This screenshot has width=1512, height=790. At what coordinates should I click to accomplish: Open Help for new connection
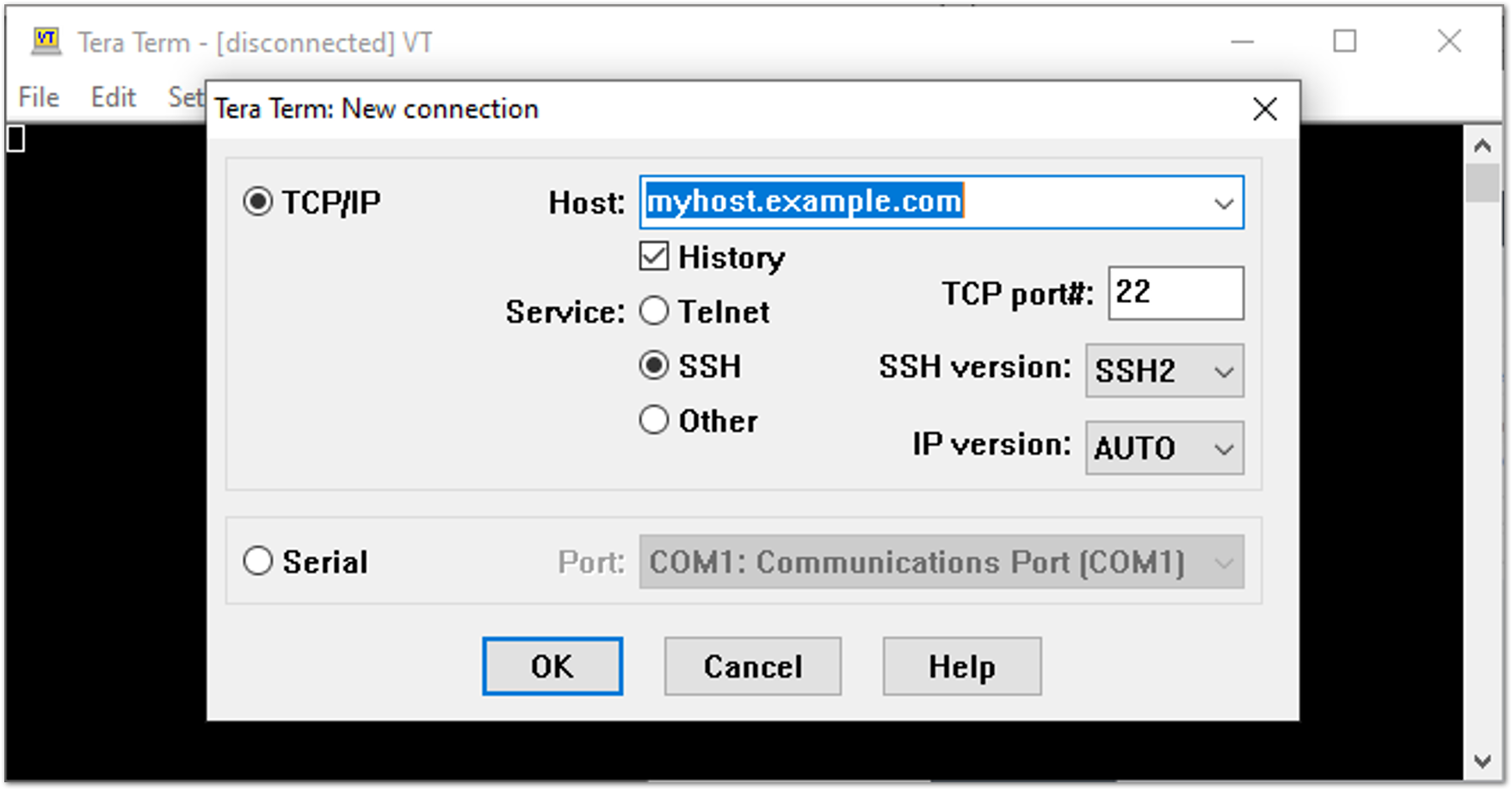pos(961,666)
